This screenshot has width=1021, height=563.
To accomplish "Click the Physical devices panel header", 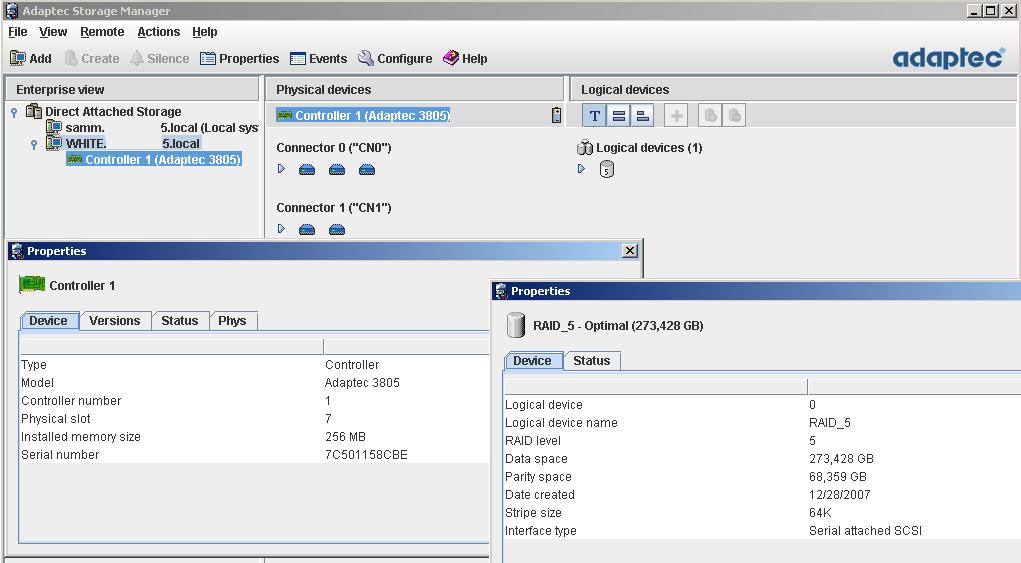I will [x=414, y=90].
